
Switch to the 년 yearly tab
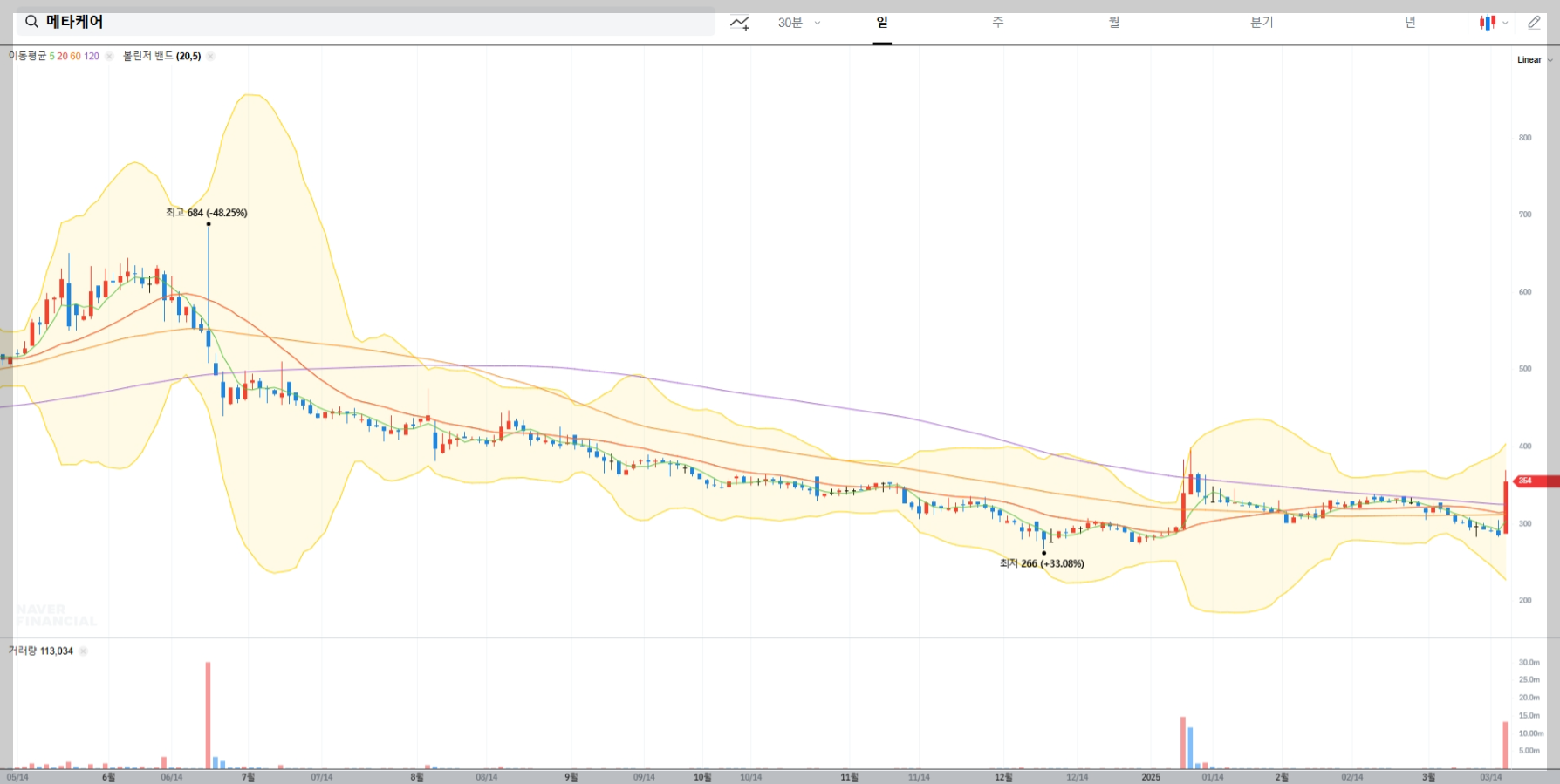point(1410,23)
